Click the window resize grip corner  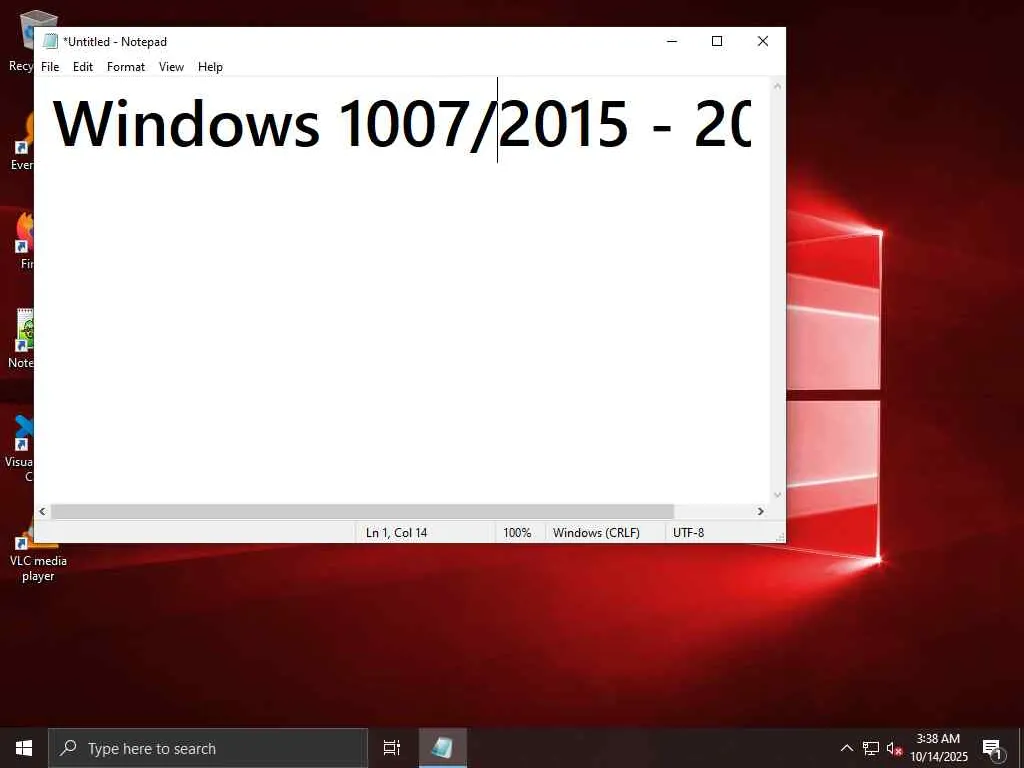(780, 537)
